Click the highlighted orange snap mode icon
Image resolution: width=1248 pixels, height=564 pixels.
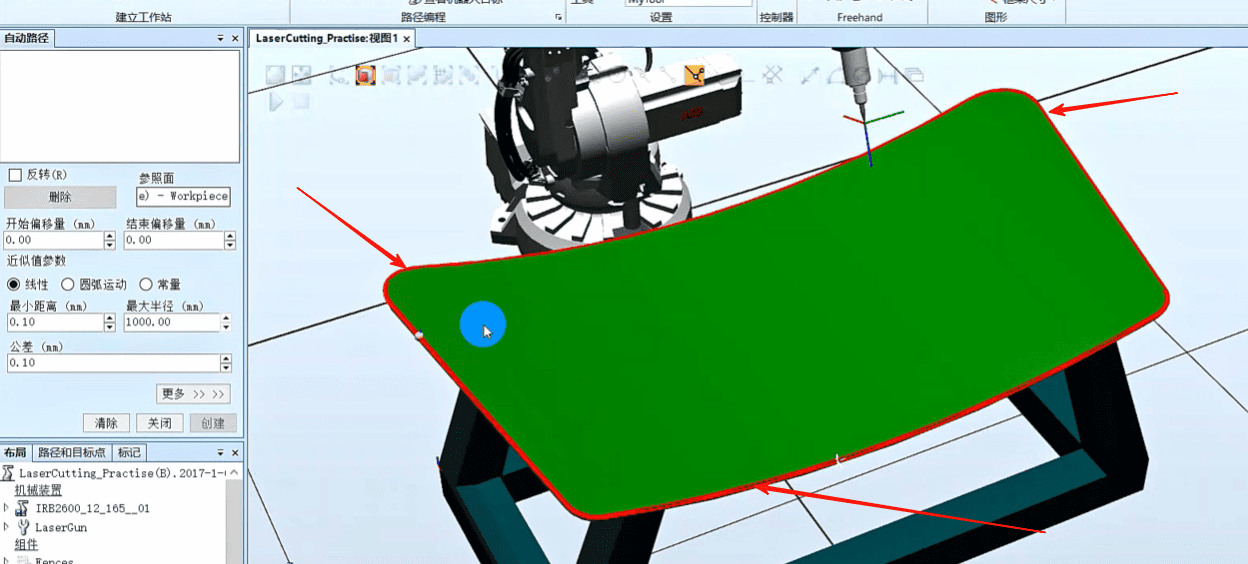(x=695, y=75)
